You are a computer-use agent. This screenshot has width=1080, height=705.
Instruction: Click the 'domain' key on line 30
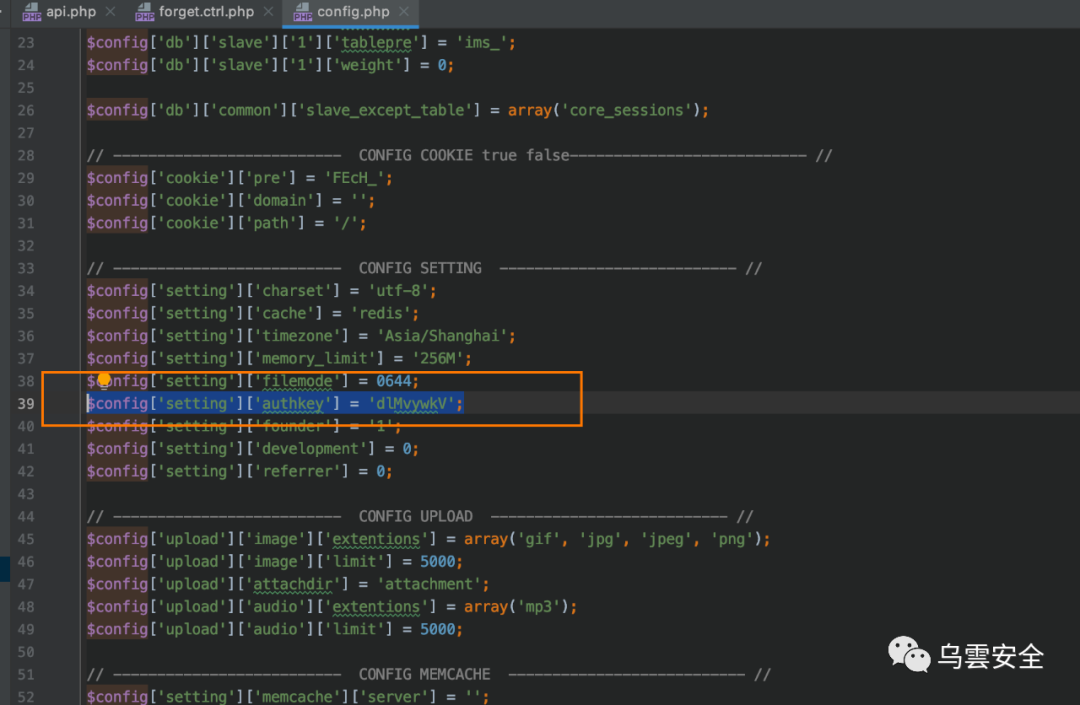[280, 200]
